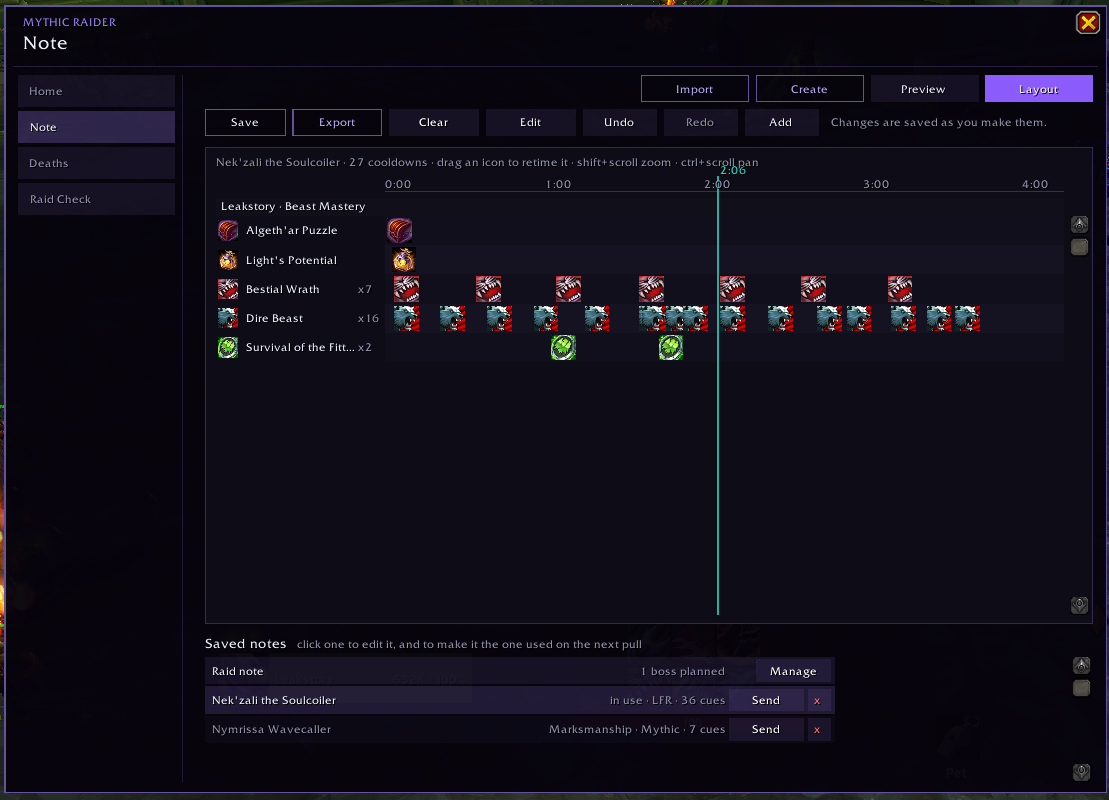Screen dimensions: 1109x800
Task: Open the Home section in the sidebar
Action: coord(96,91)
